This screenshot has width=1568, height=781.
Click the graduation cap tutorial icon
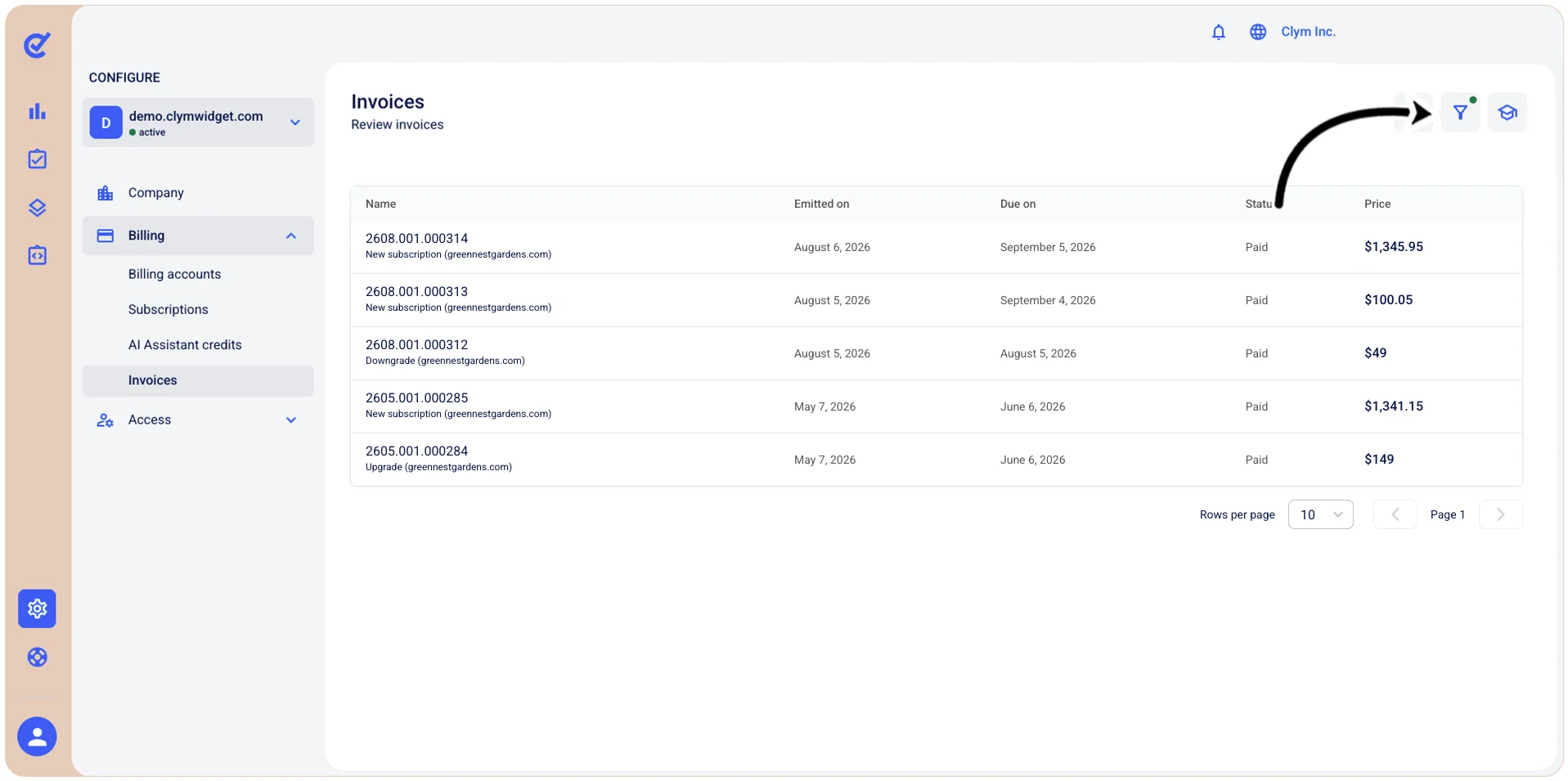click(1507, 113)
